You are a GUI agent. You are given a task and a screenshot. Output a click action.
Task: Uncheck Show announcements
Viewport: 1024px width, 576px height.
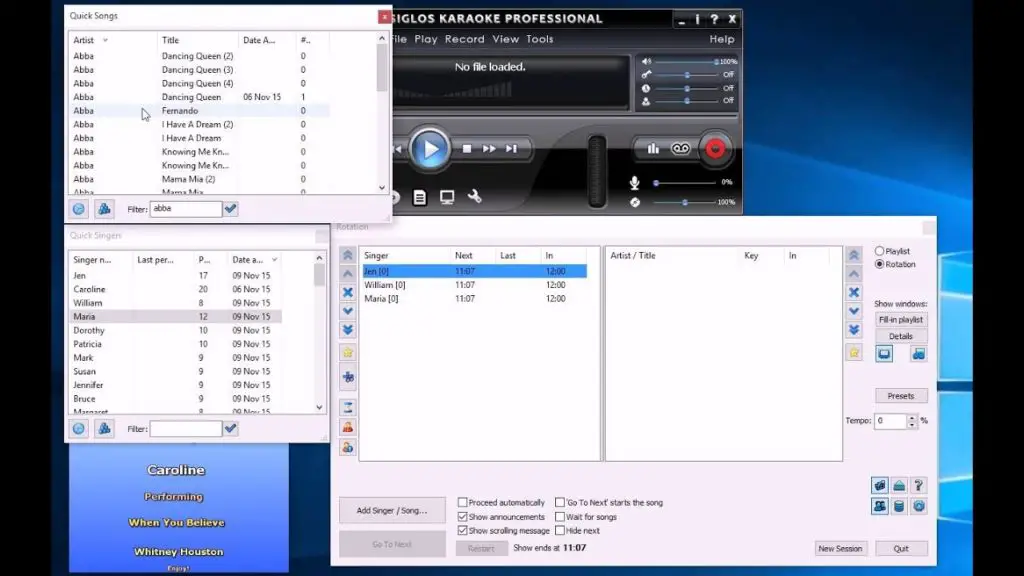462,517
